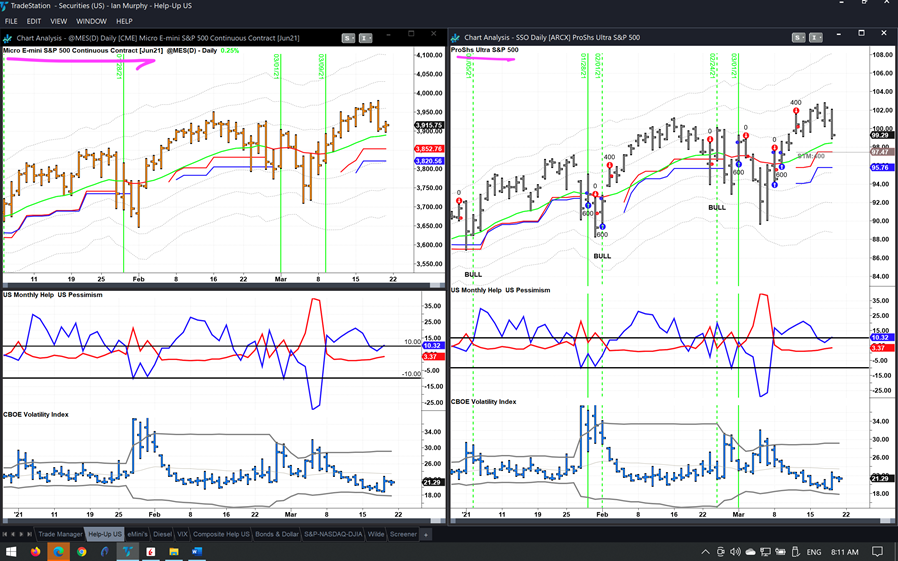Open the FILE menu
The width and height of the screenshot is (898, 561).
(x=11, y=21)
